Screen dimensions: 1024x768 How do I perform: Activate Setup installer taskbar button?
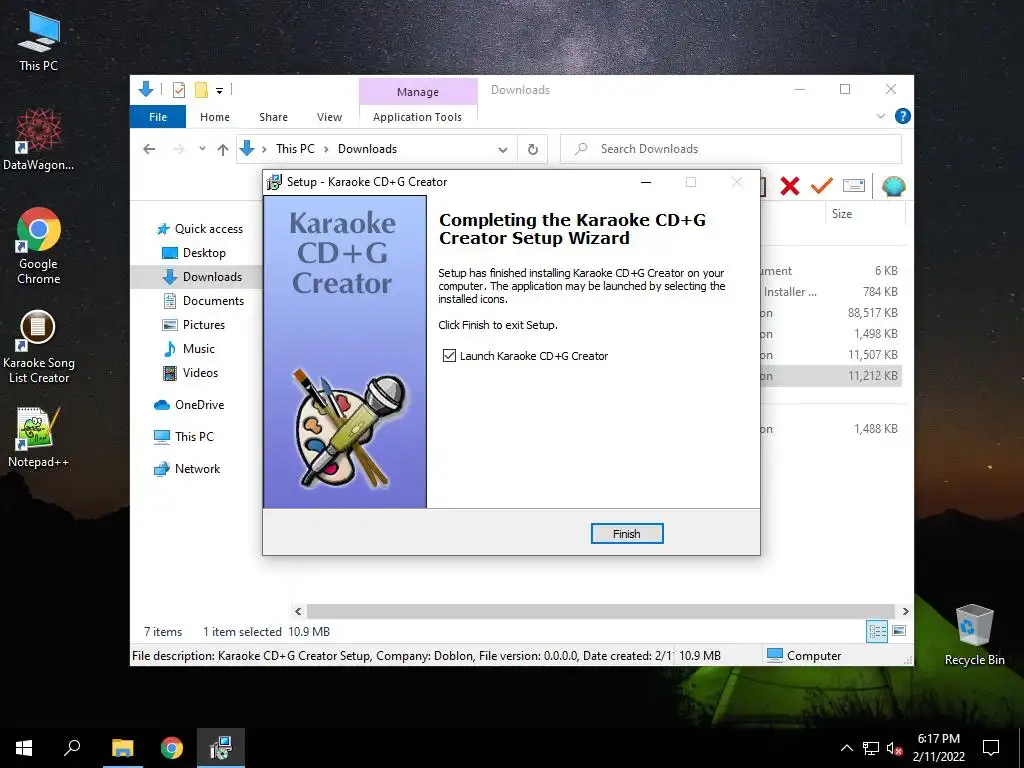(221, 748)
